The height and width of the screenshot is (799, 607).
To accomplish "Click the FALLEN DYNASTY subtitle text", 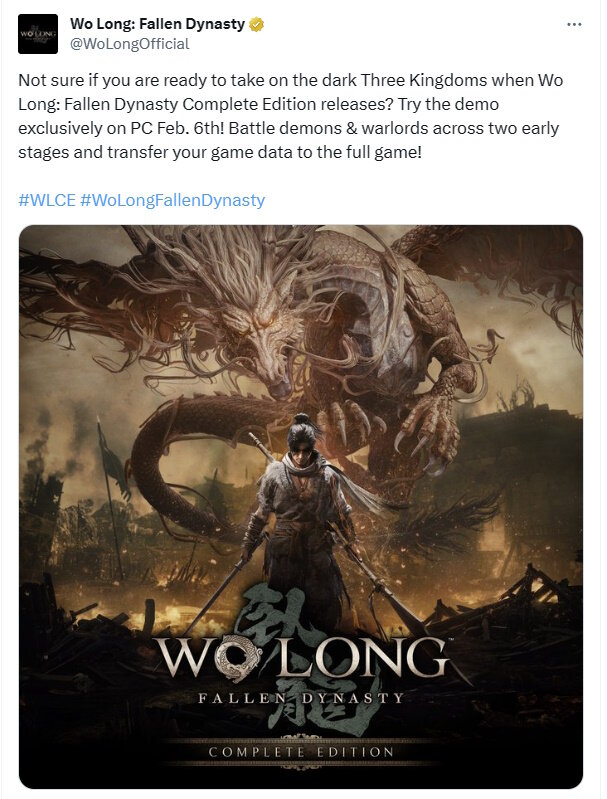I will (301, 698).
